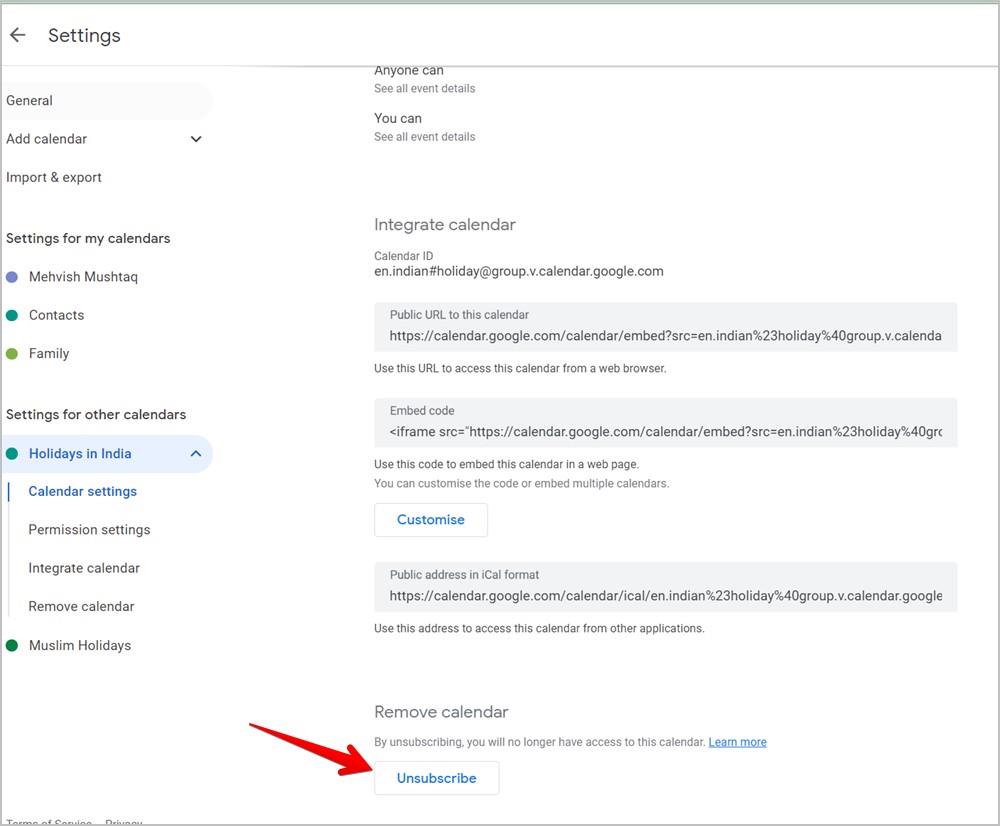1000x826 pixels.
Task: Jump to Remove calendar subsection
Action: pos(81,606)
